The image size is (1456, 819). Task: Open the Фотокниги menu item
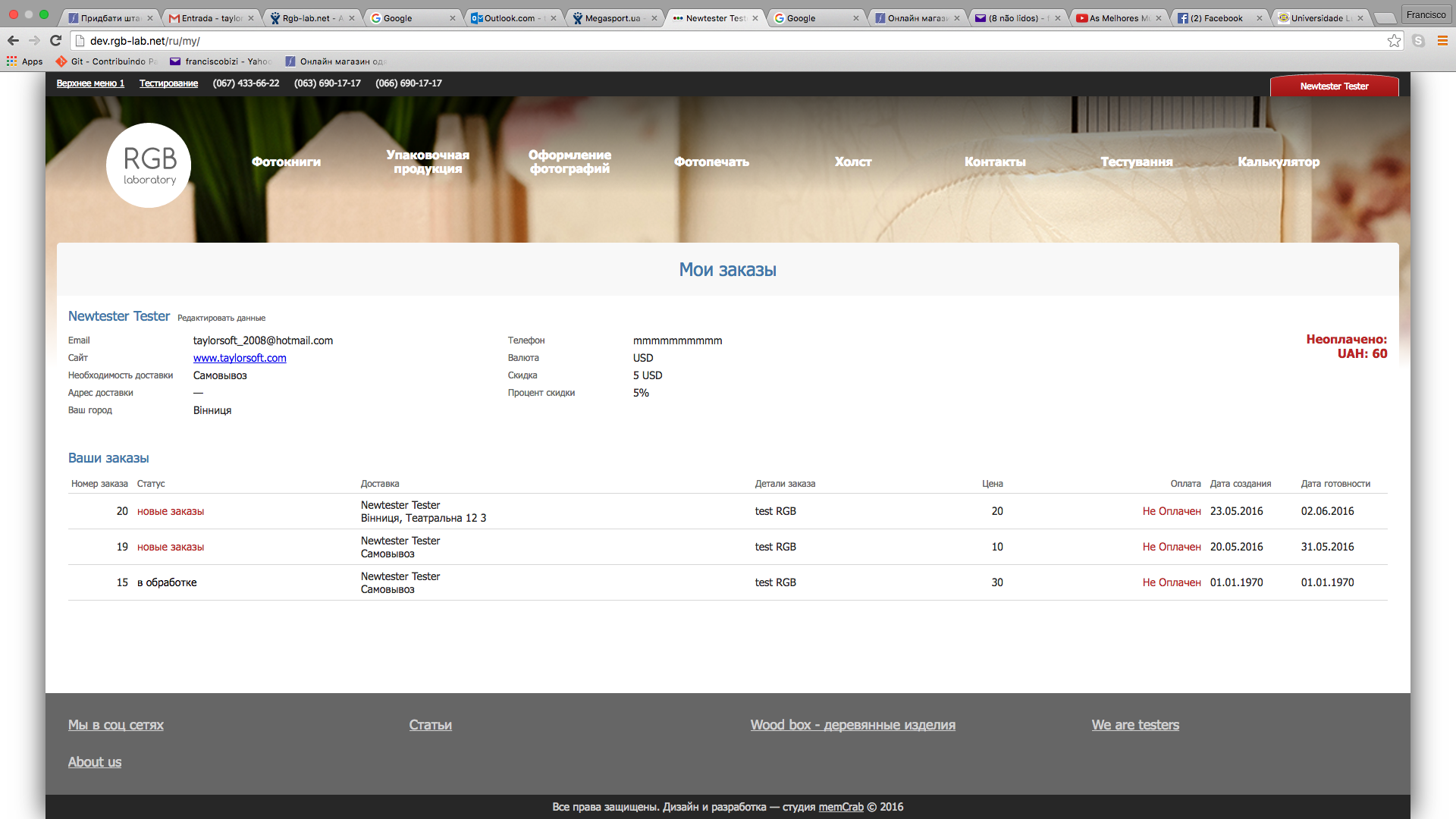[286, 162]
